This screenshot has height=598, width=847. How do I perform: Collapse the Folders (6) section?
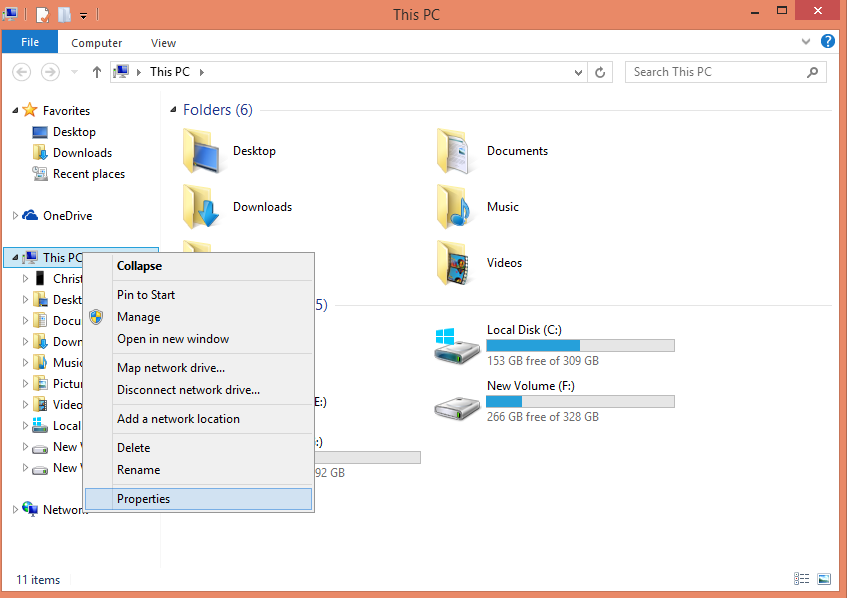[172, 109]
